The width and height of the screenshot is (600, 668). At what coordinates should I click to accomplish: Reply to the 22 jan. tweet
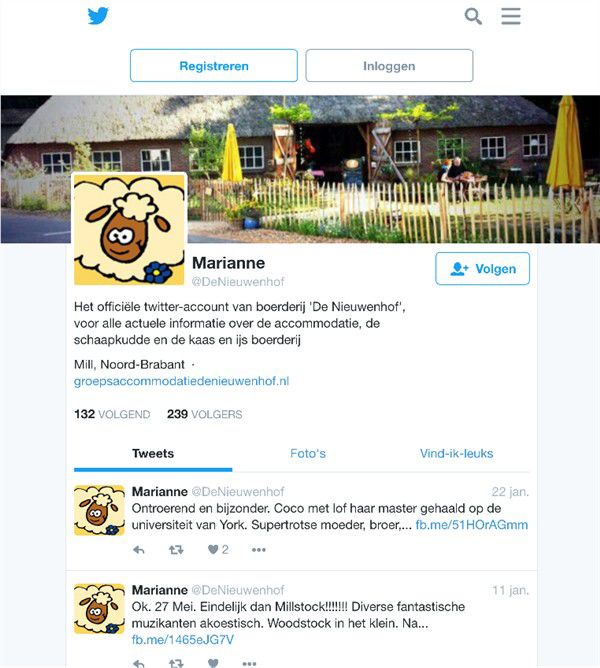139,550
